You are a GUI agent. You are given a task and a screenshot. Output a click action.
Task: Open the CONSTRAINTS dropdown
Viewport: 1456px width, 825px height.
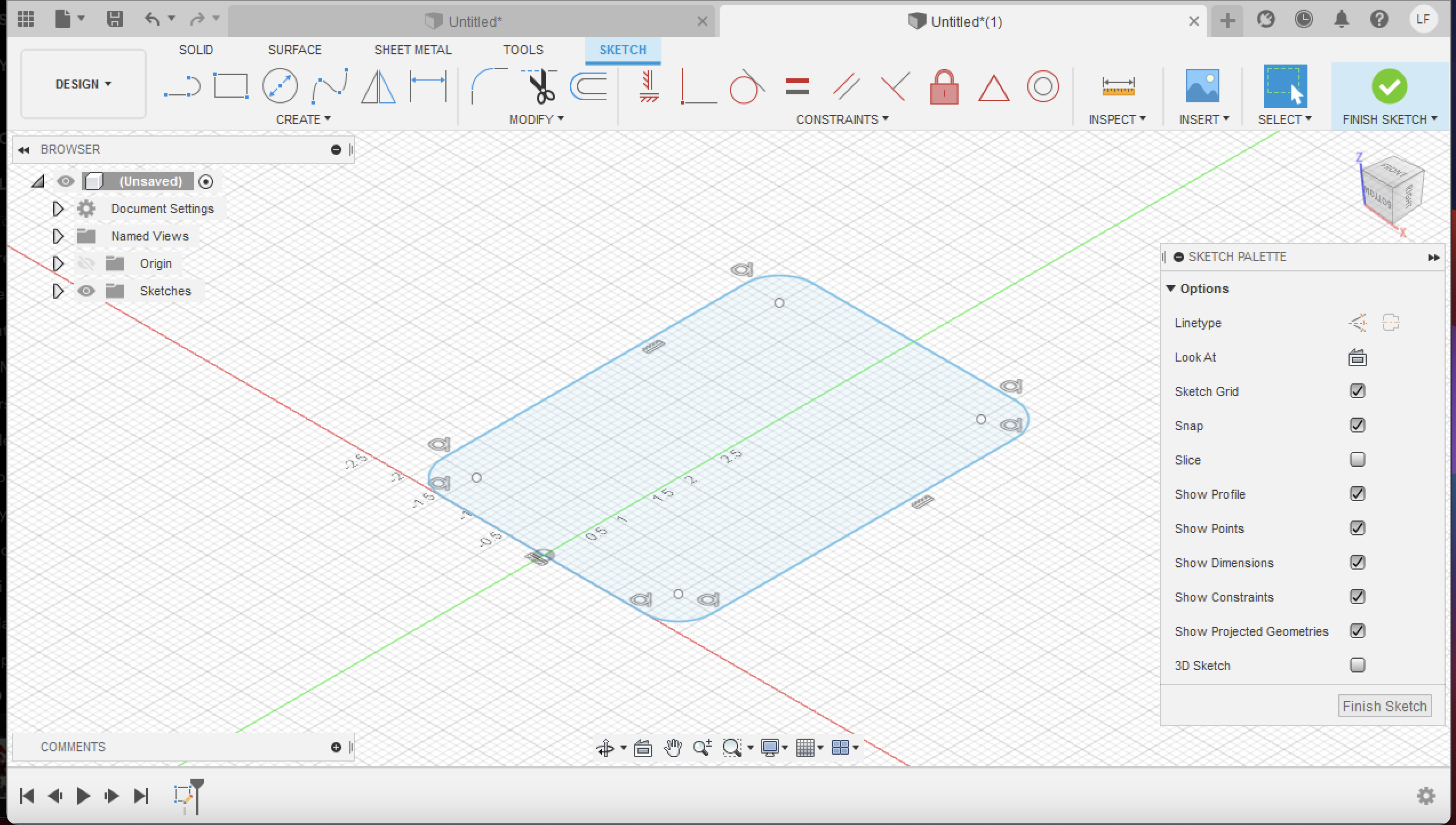pos(843,119)
